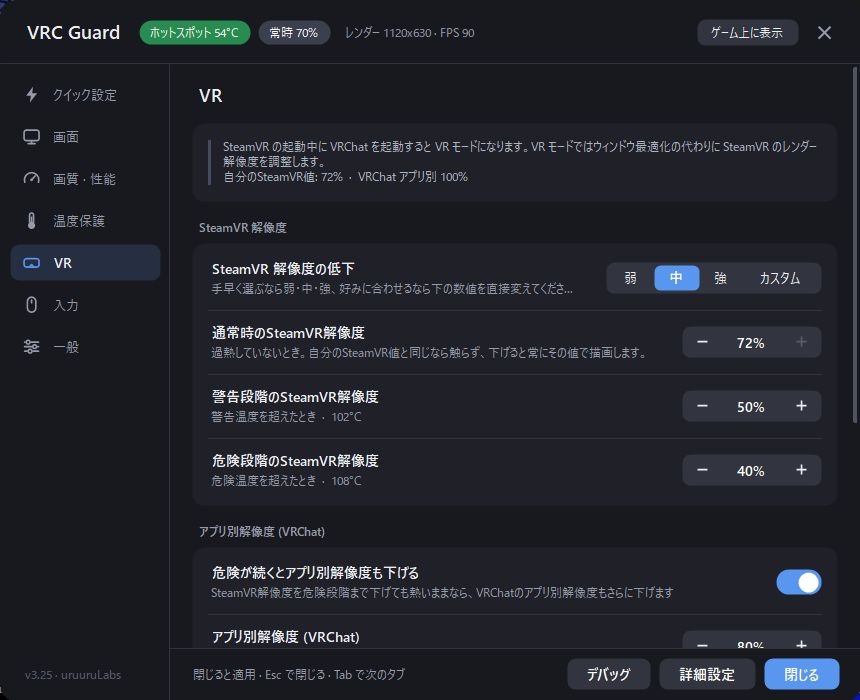
Task: Click the VR headset icon in sidebar
Action: pyautogui.click(x=32, y=263)
